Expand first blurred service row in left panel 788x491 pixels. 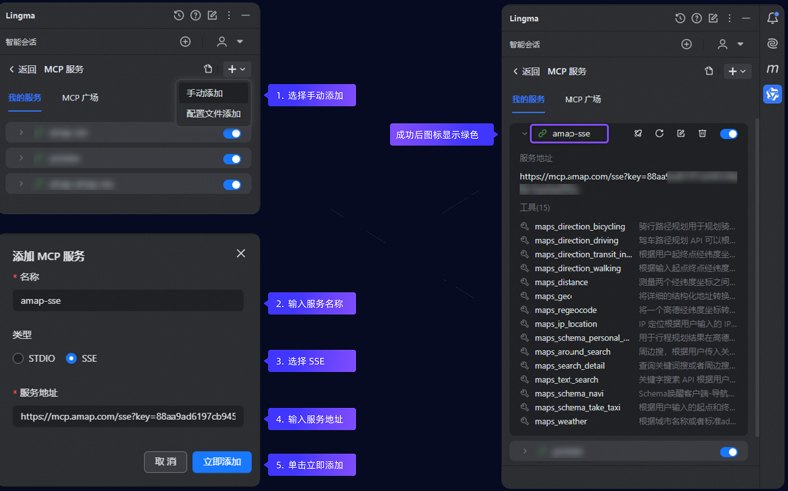point(21,132)
